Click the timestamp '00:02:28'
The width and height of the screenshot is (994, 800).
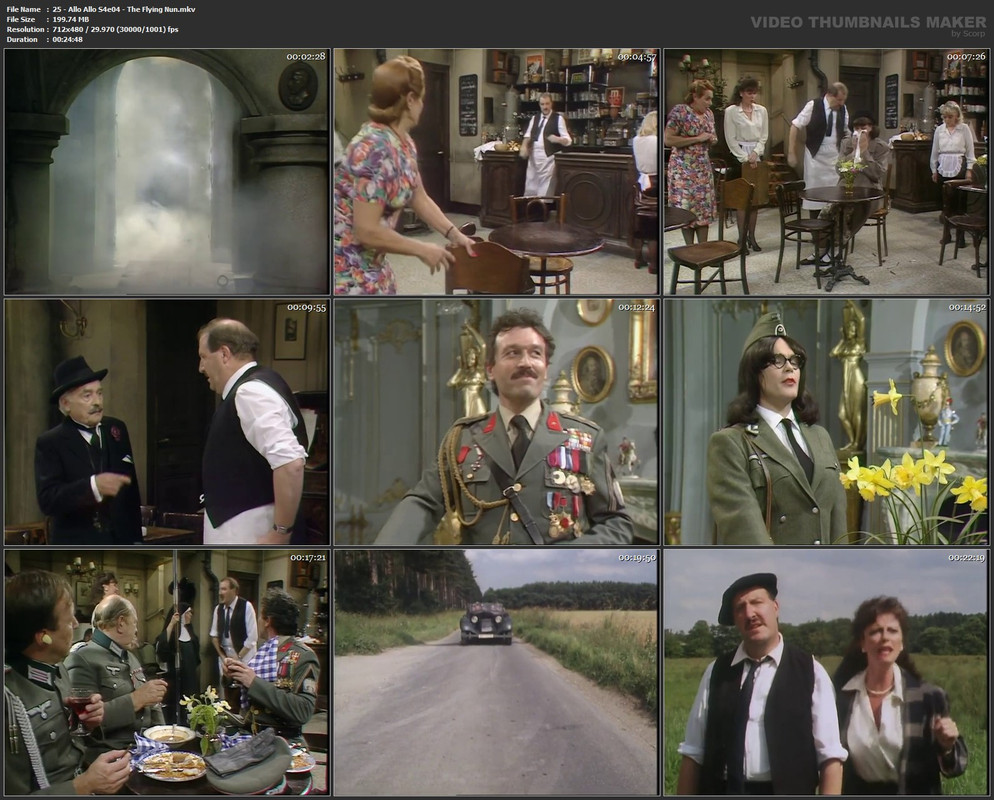tap(306, 56)
